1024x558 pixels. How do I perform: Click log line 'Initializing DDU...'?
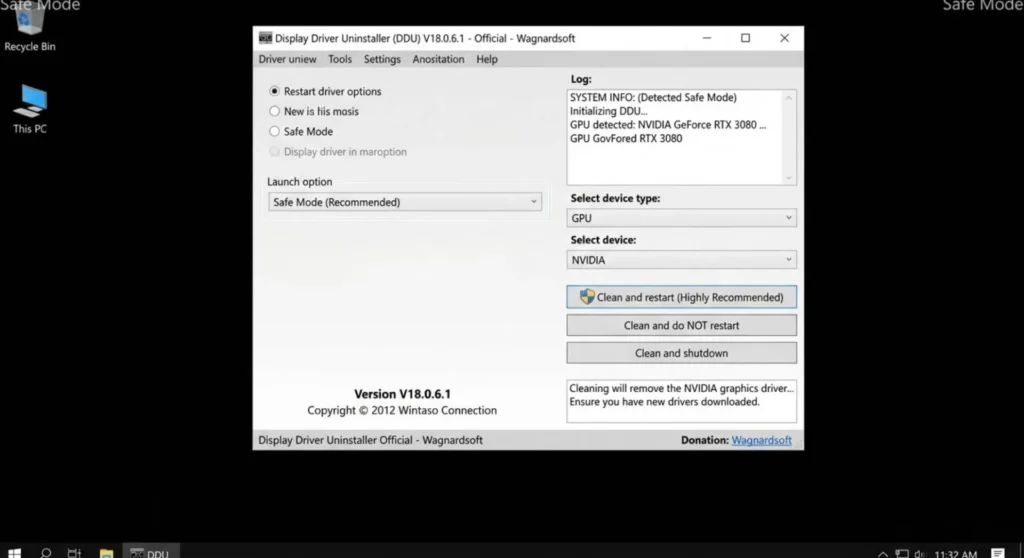(x=608, y=111)
